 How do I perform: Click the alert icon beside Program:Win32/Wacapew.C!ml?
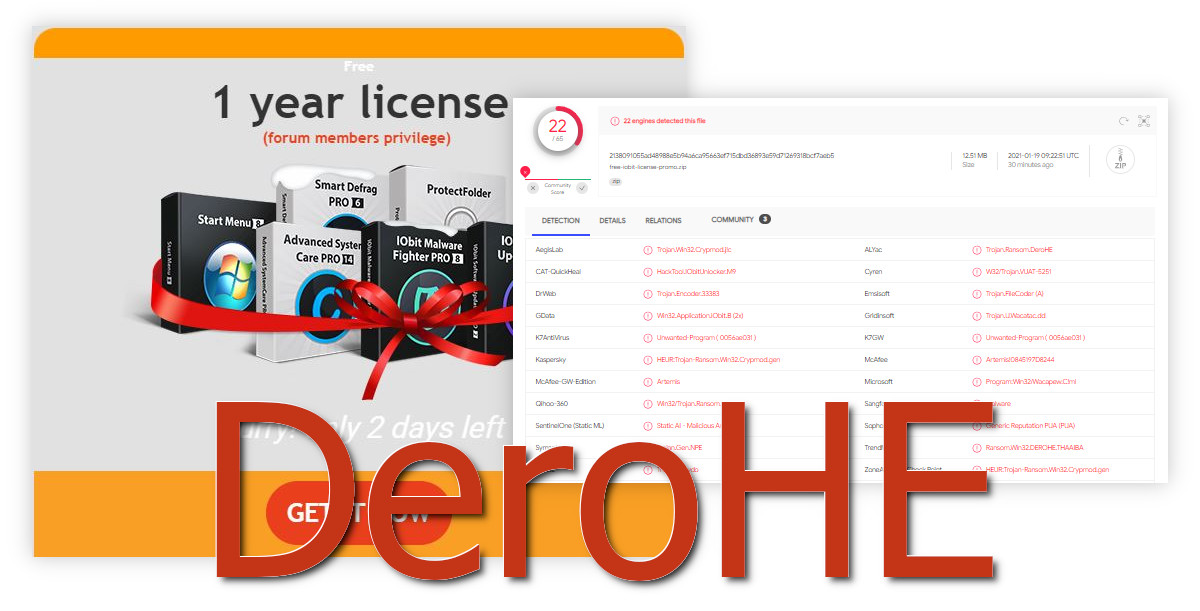[x=977, y=381]
